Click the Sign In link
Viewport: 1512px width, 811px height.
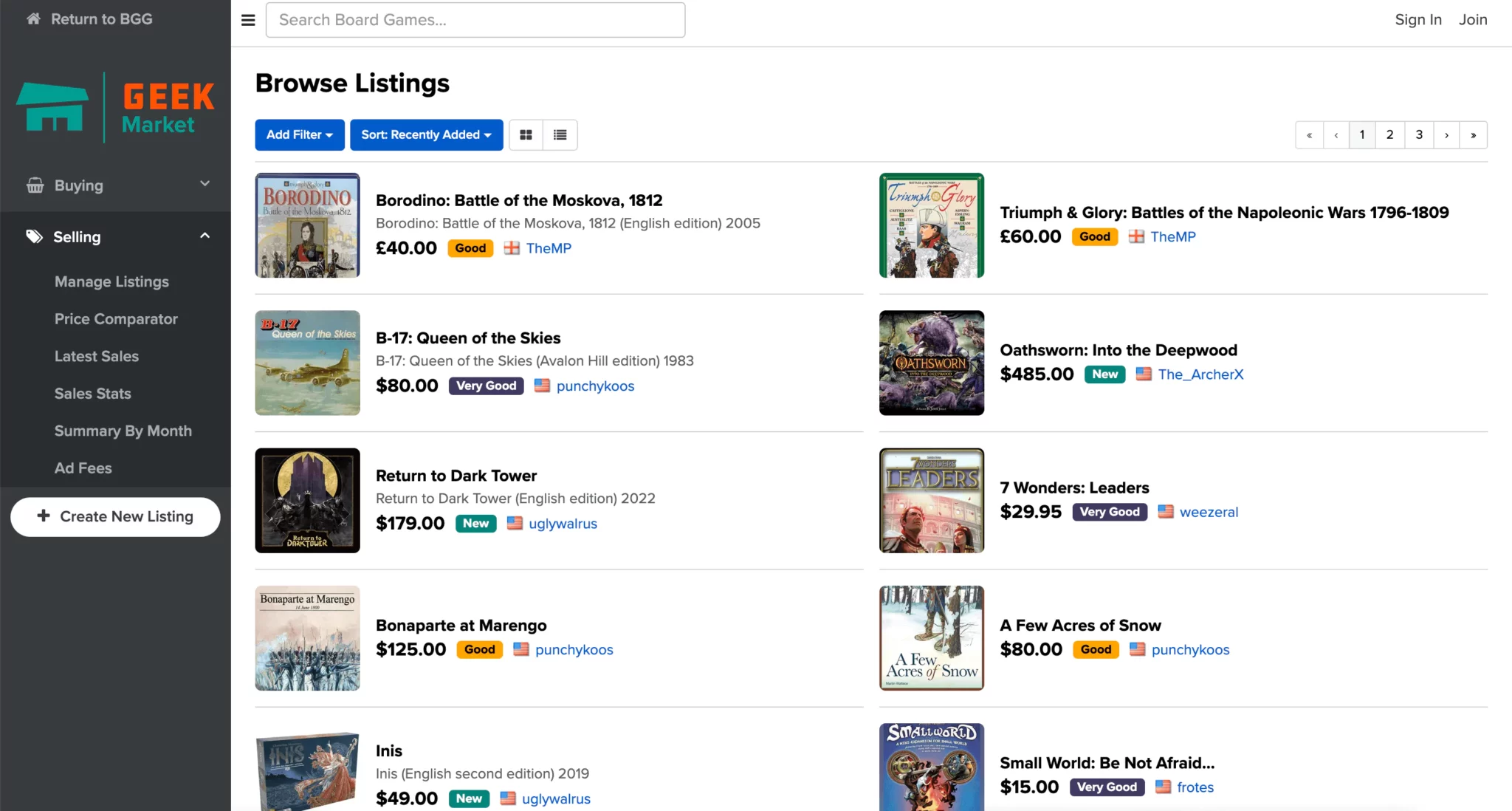[x=1418, y=20]
